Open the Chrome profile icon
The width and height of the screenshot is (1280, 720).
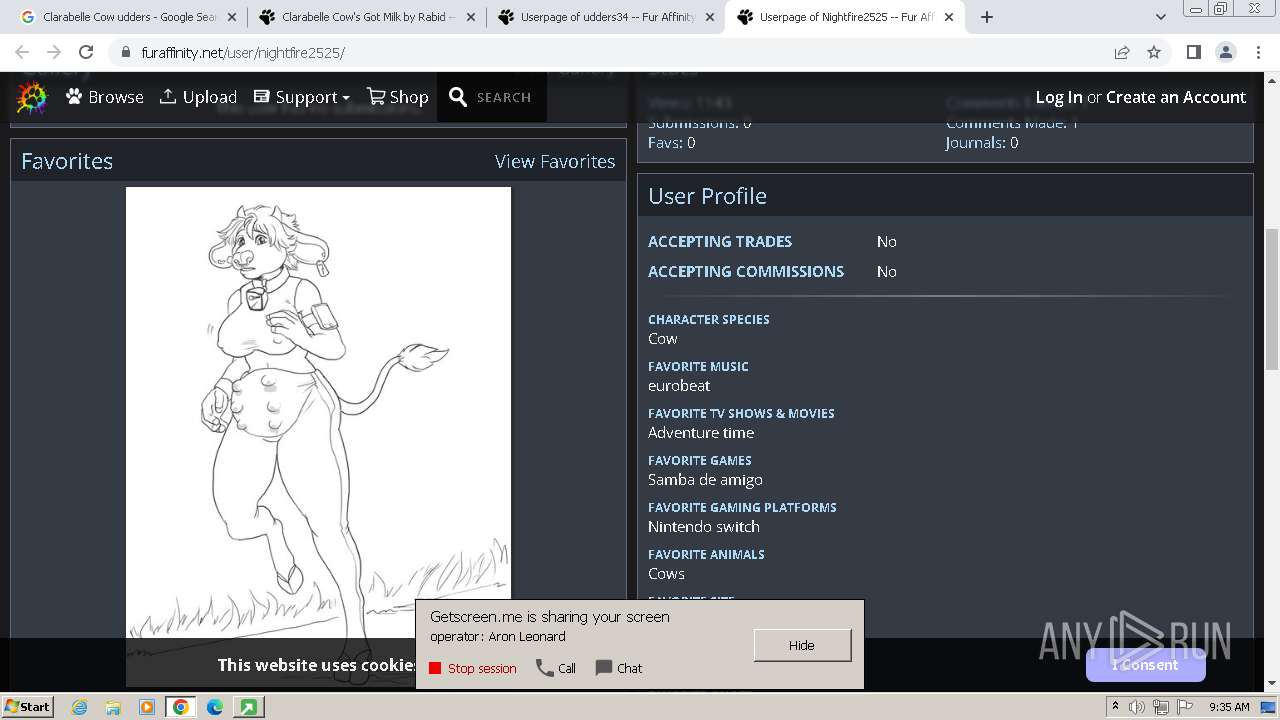pyautogui.click(x=1225, y=52)
